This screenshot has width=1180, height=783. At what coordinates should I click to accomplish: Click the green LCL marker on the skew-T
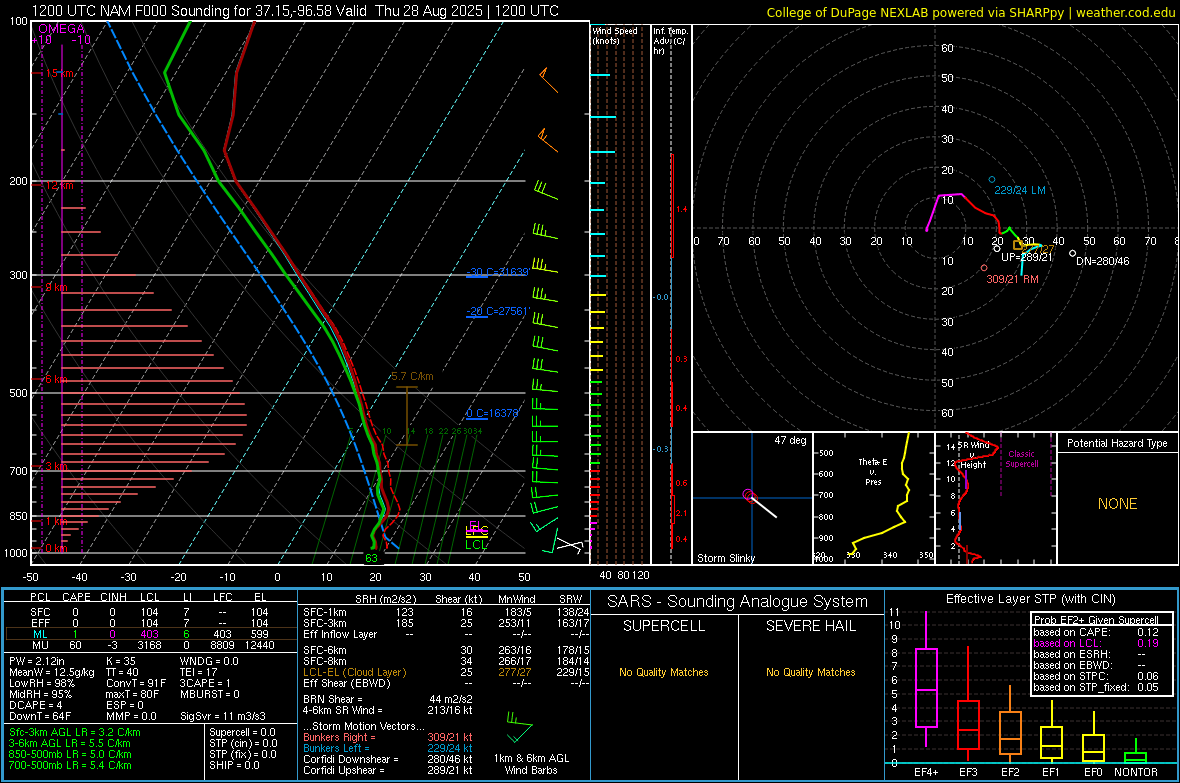[x=476, y=545]
